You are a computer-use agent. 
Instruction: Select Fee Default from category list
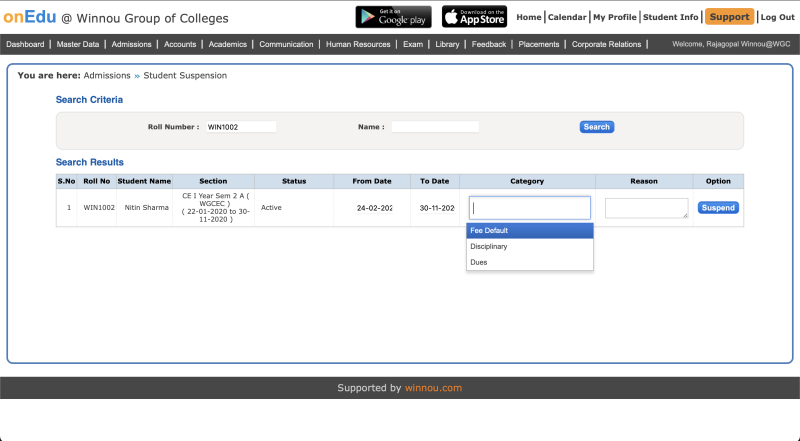(x=530, y=230)
